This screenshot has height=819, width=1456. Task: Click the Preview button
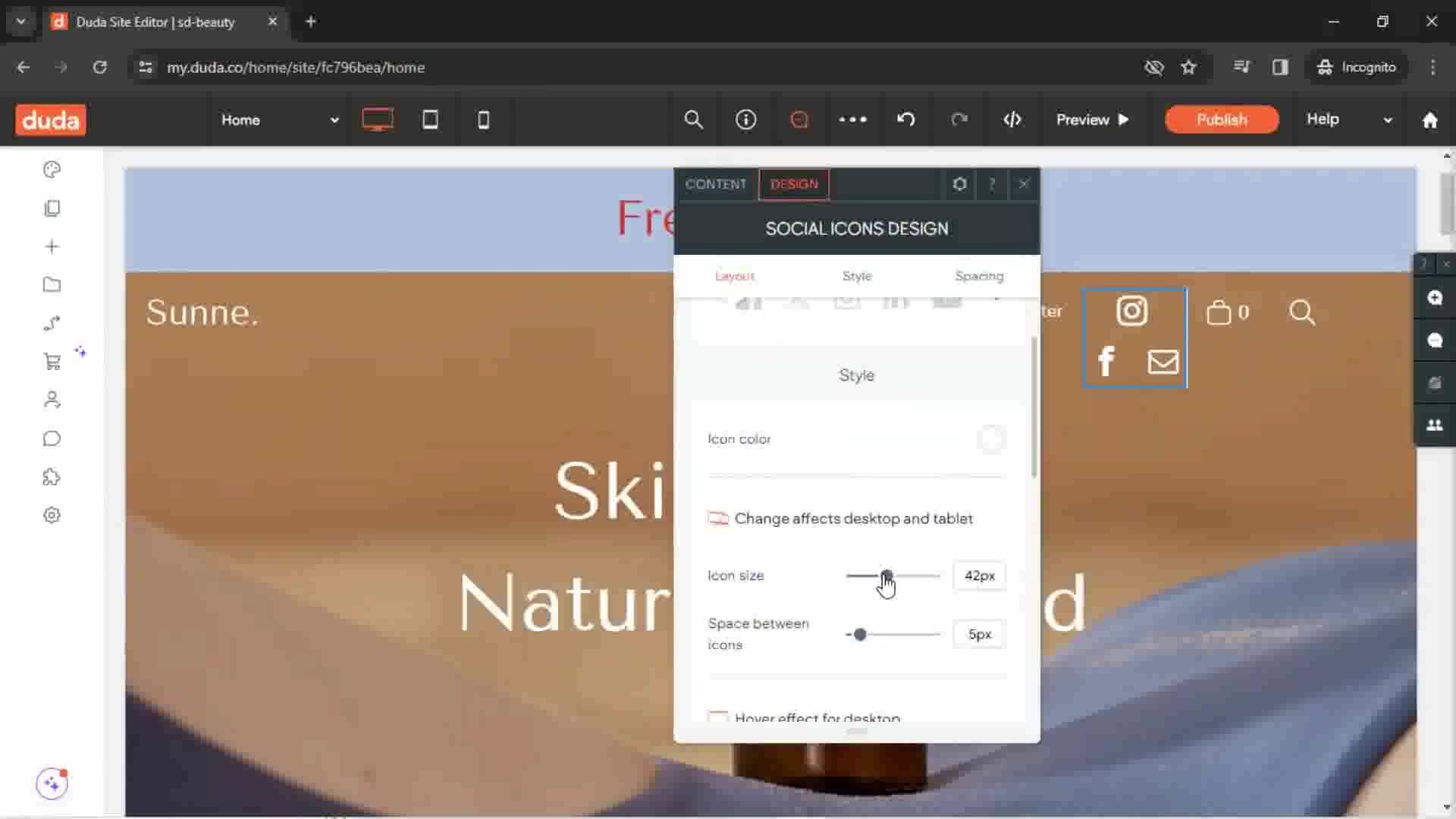[1093, 120]
